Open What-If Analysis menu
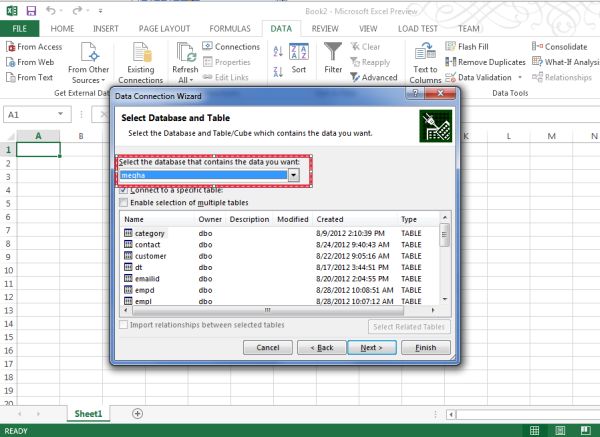Image resolution: width=600 pixels, height=437 pixels. point(566,62)
